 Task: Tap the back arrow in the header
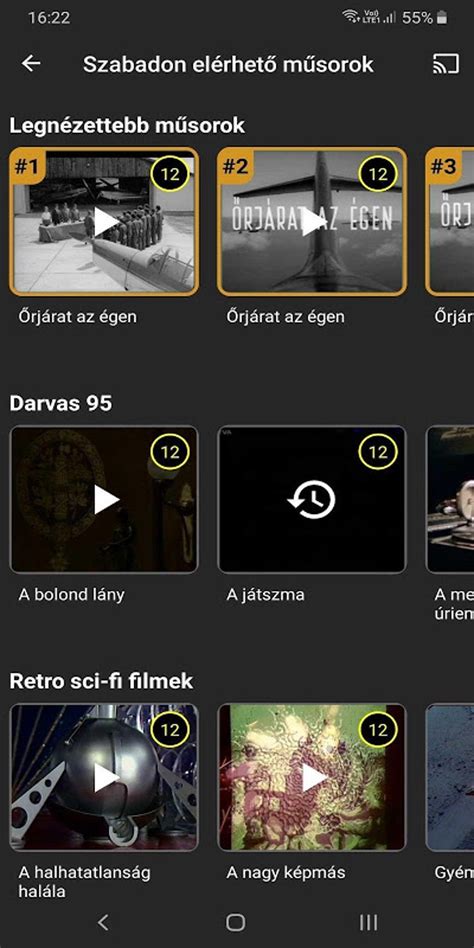31,63
